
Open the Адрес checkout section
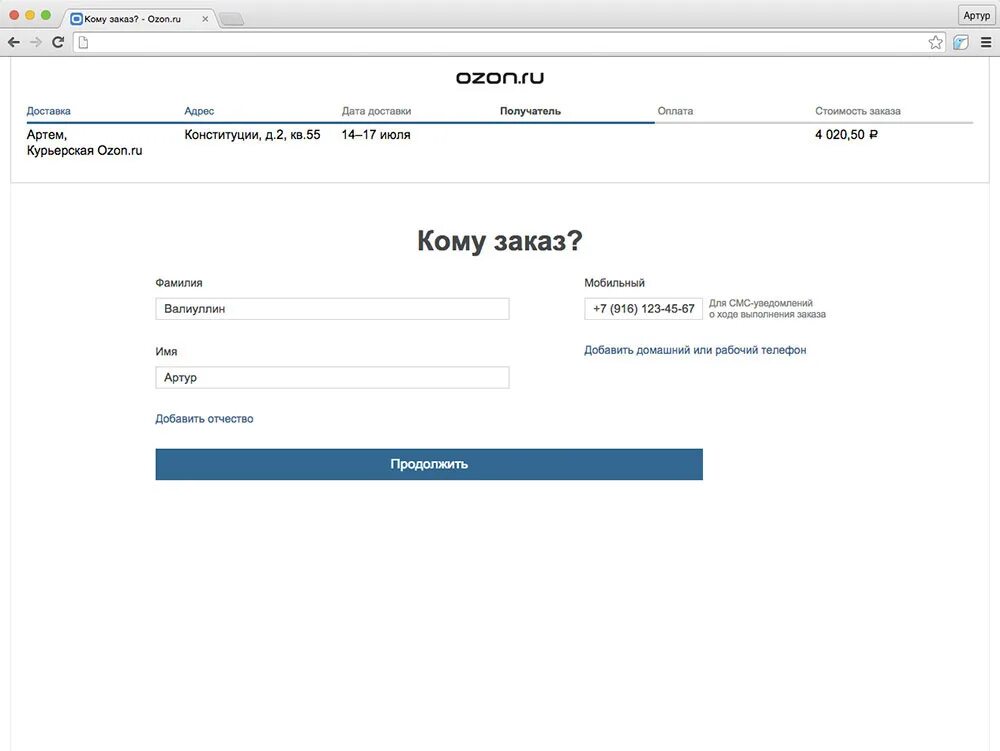point(199,111)
